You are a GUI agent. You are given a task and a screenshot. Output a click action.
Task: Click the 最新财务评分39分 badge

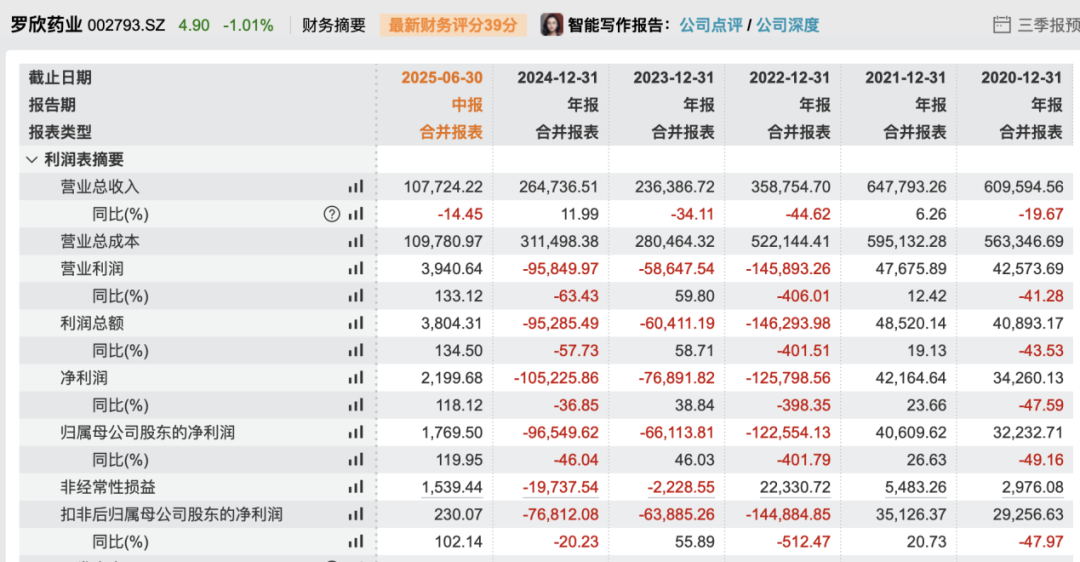click(453, 25)
